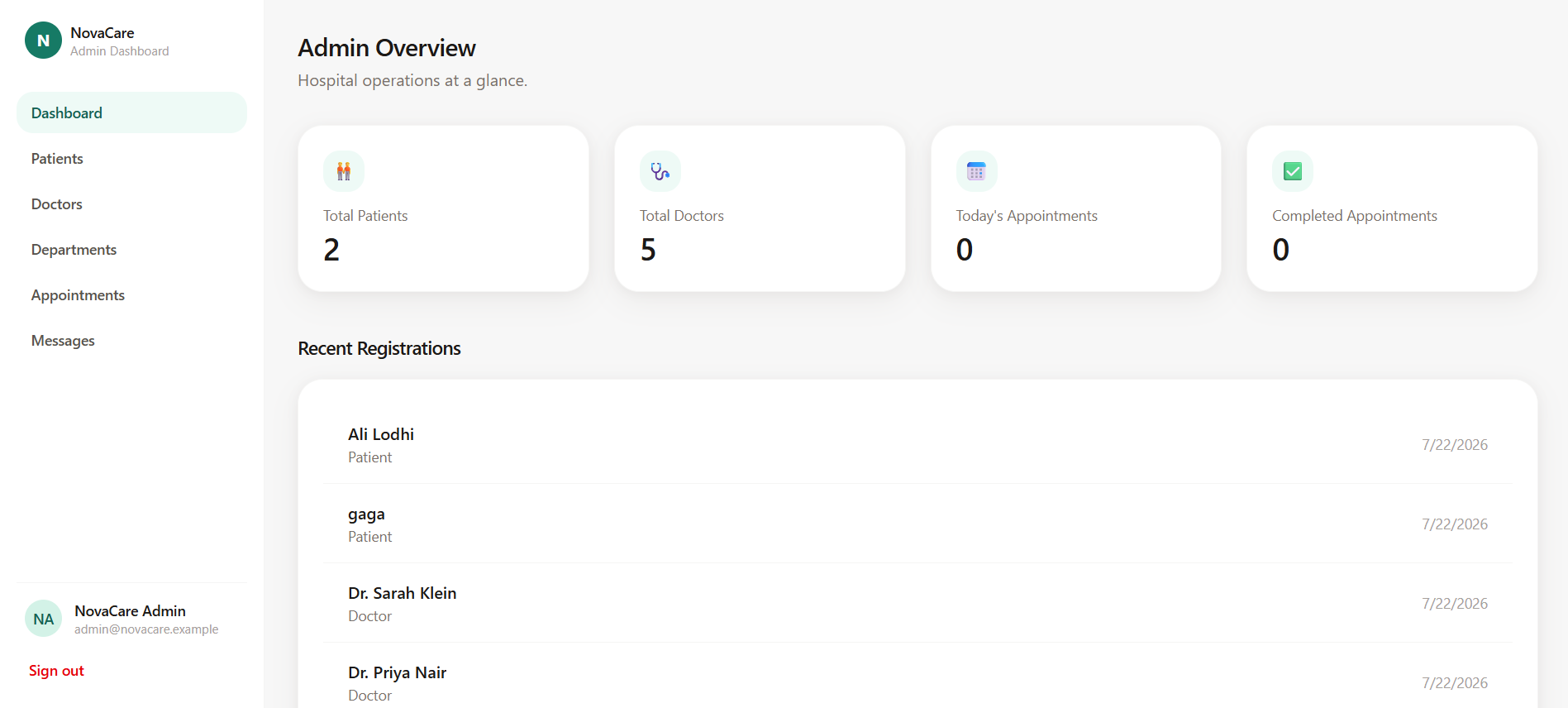Click the NovaCare brand name text

click(102, 33)
